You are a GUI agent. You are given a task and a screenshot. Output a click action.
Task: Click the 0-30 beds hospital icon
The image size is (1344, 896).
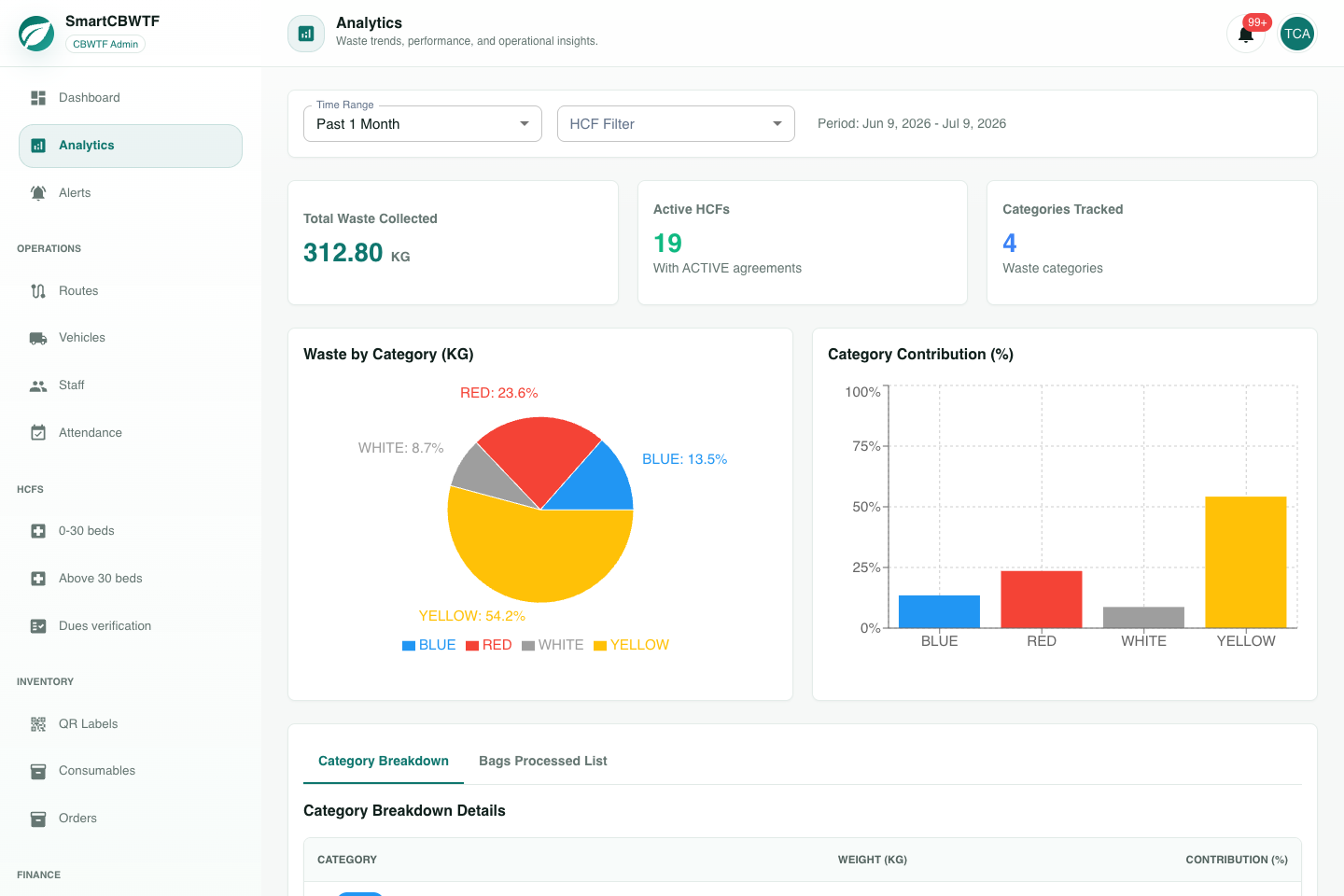click(38, 531)
